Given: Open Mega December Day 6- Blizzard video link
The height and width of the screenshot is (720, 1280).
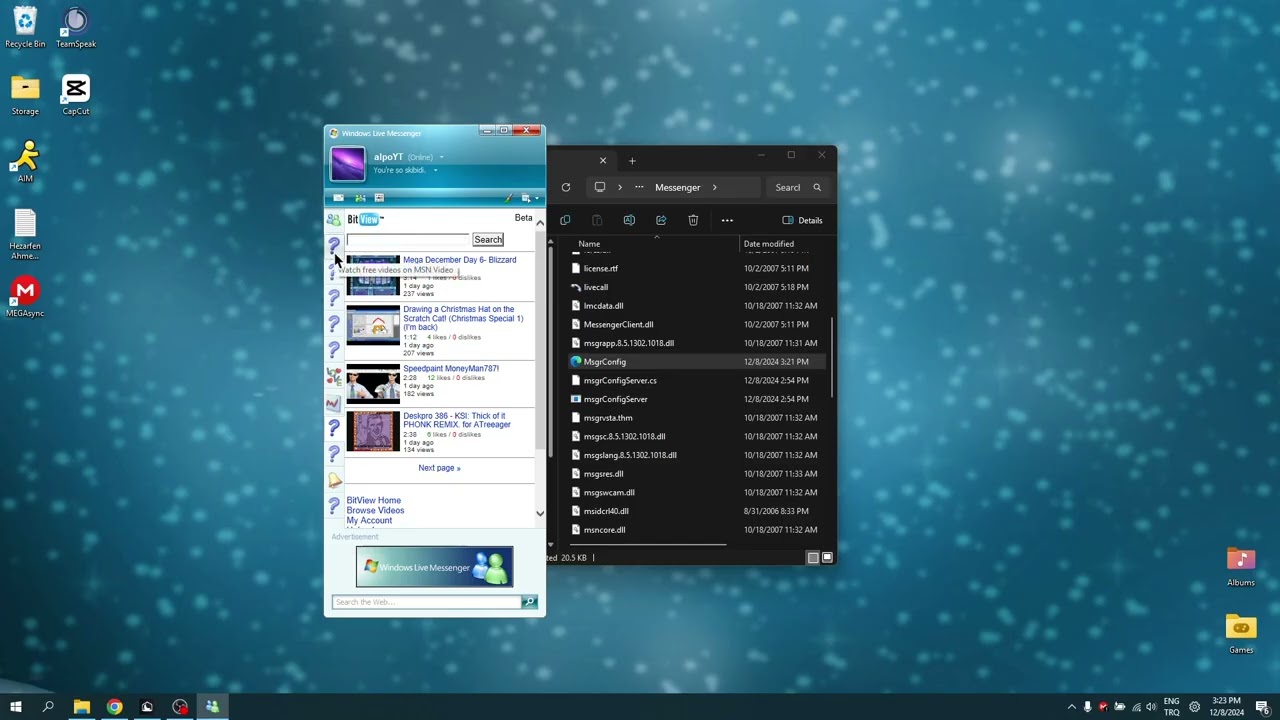Looking at the screenshot, I should pos(459,260).
